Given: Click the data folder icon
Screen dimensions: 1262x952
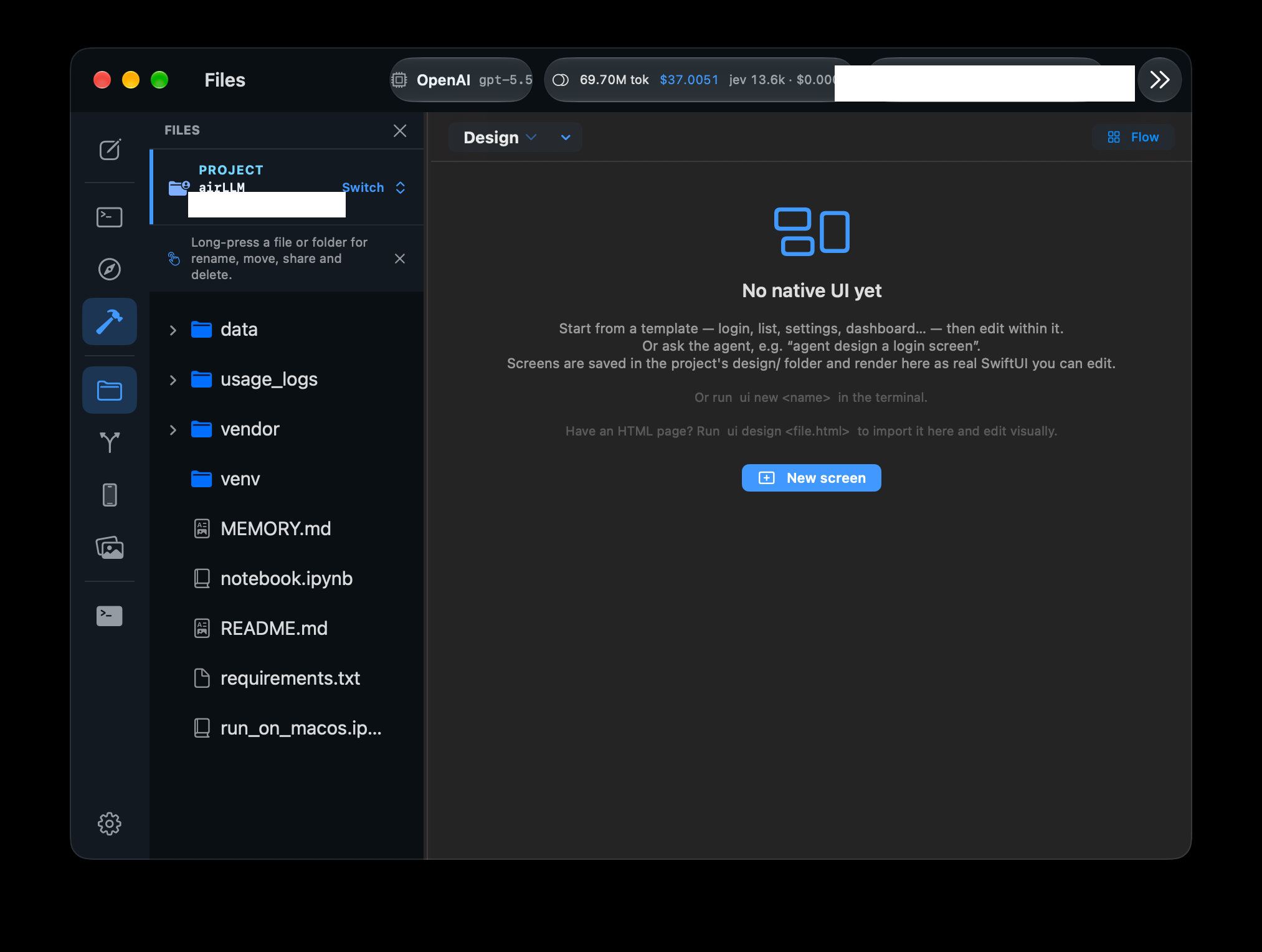Looking at the screenshot, I should click(x=201, y=329).
